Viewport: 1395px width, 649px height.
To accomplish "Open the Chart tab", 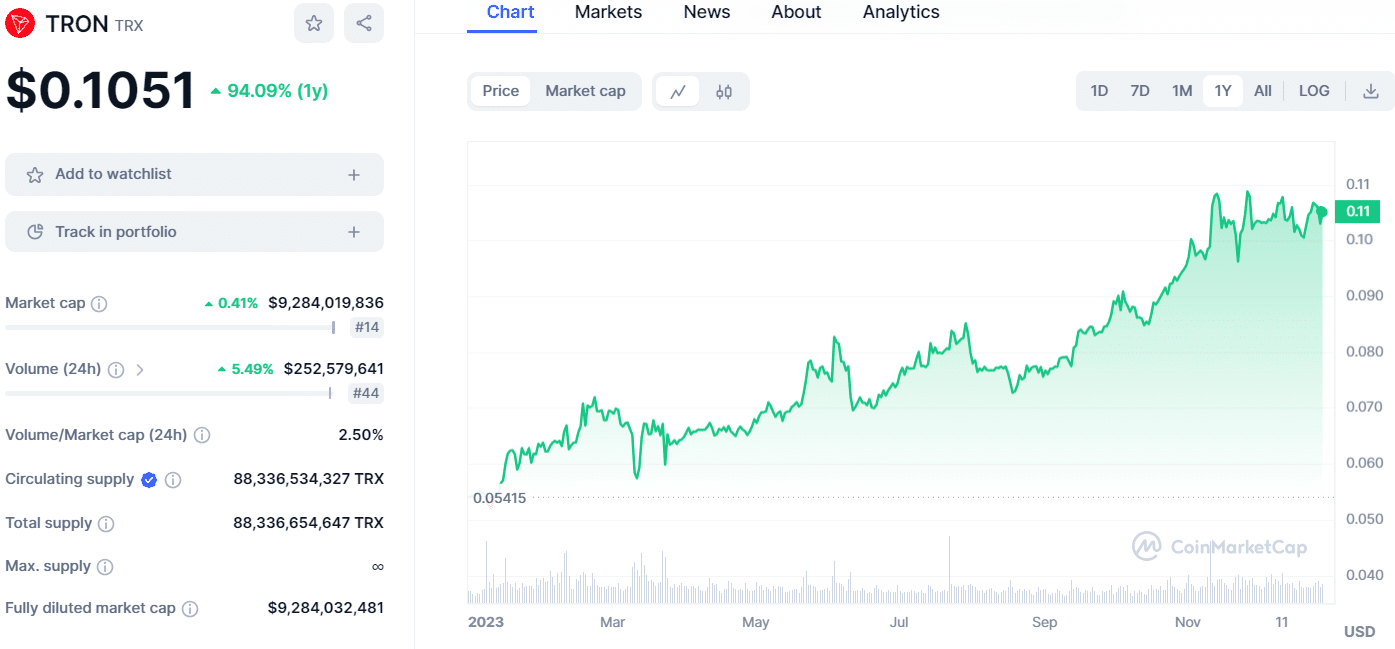I will (x=511, y=13).
